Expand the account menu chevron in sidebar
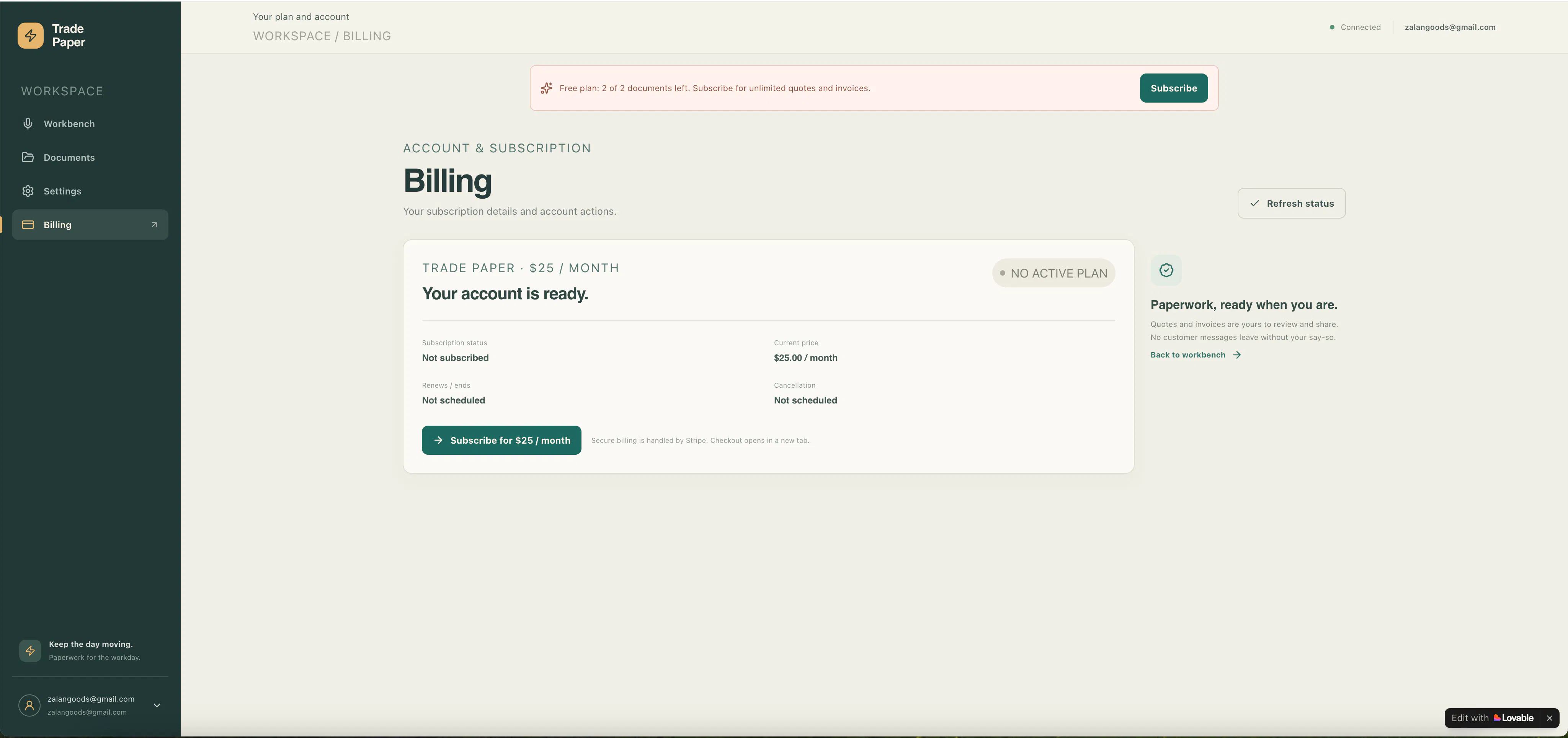The height and width of the screenshot is (738, 1568). pos(157,706)
